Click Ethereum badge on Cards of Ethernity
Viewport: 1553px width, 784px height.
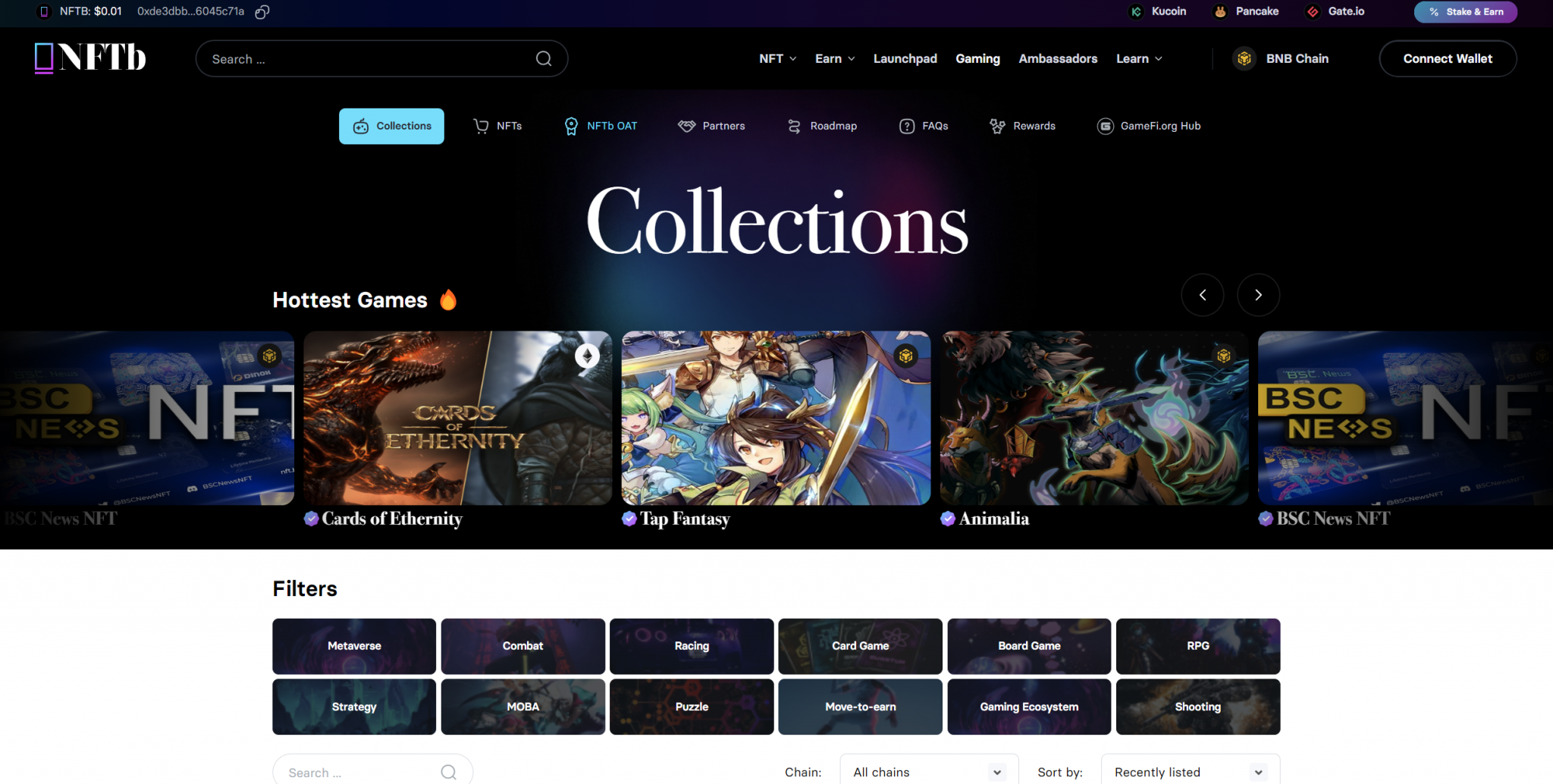pos(587,356)
